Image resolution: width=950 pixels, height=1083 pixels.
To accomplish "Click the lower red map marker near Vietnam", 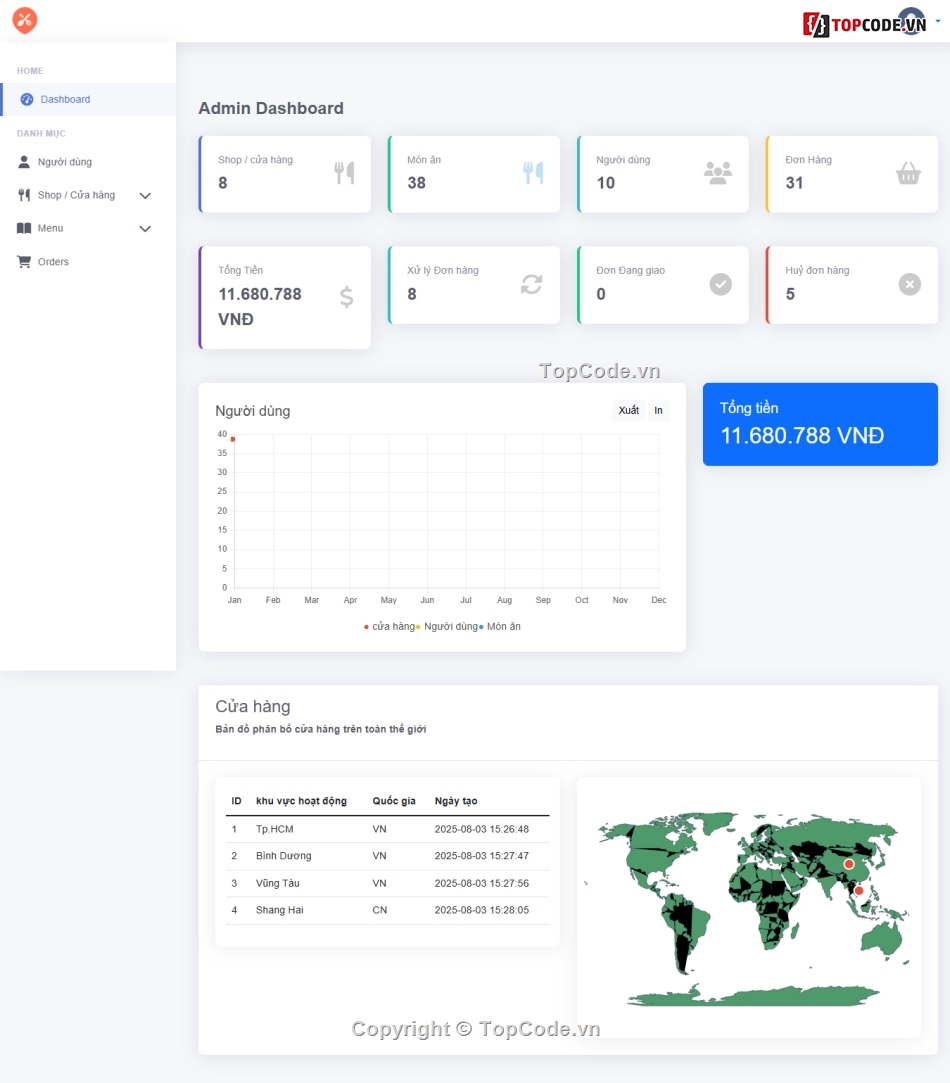I will 859,891.
